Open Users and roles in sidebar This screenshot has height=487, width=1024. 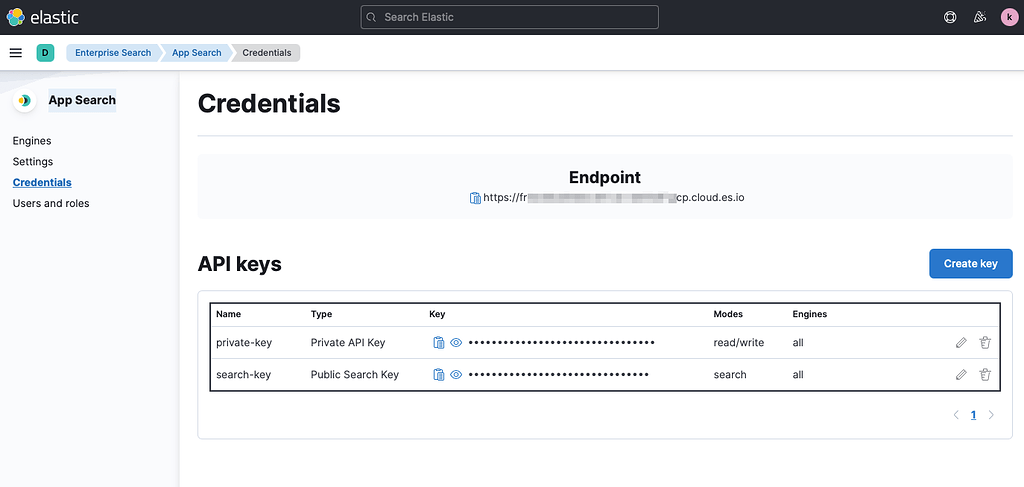point(51,203)
